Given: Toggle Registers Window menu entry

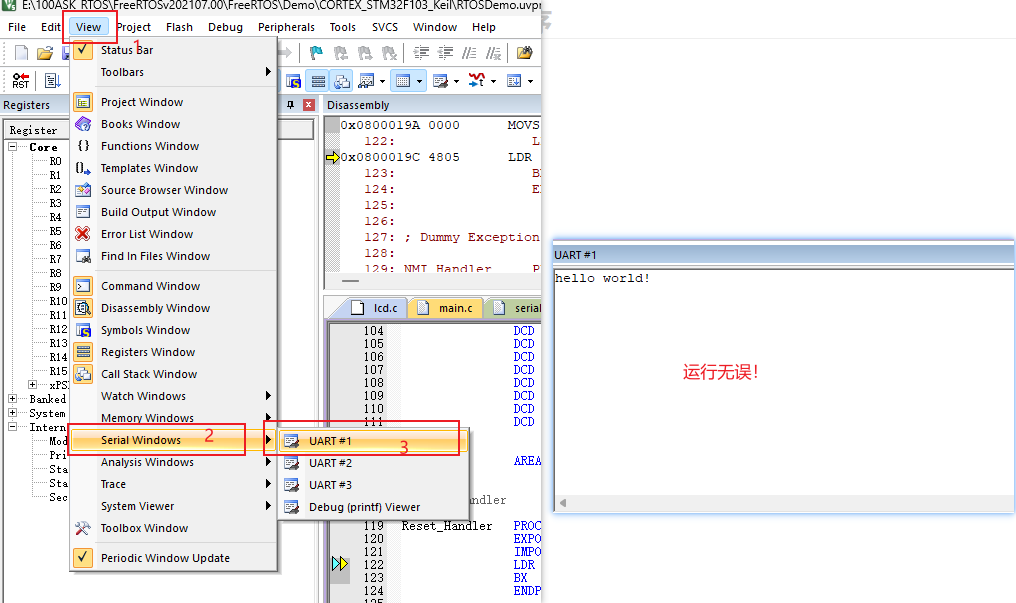Looking at the screenshot, I should pos(174,352).
